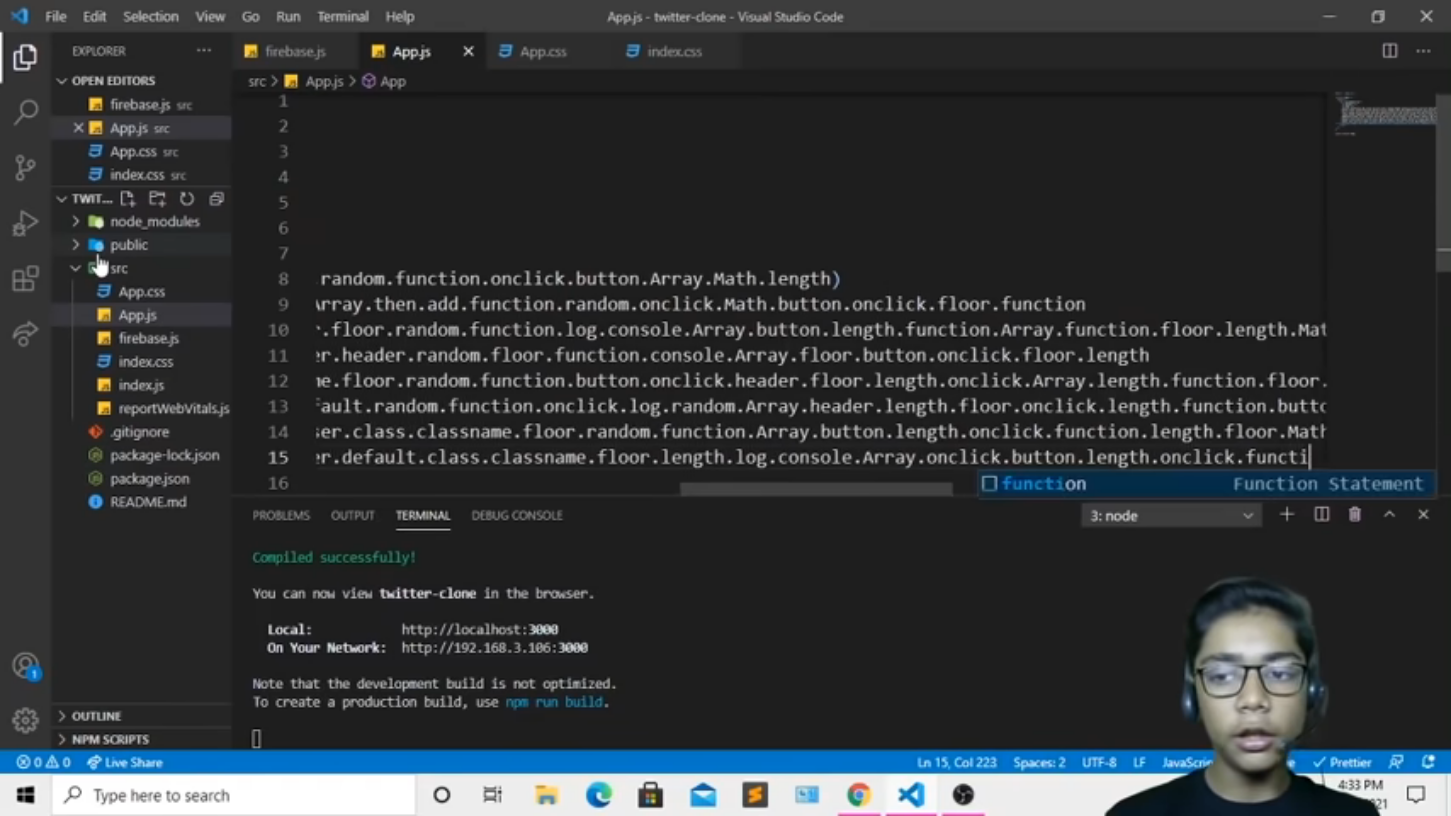The image size is (1451, 816).
Task: Open the Search view in activity bar
Action: [x=25, y=111]
